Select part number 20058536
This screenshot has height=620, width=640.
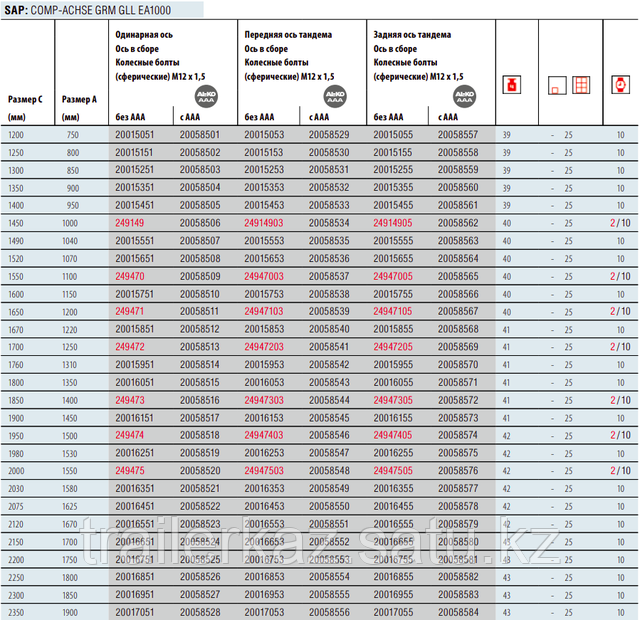(329, 259)
